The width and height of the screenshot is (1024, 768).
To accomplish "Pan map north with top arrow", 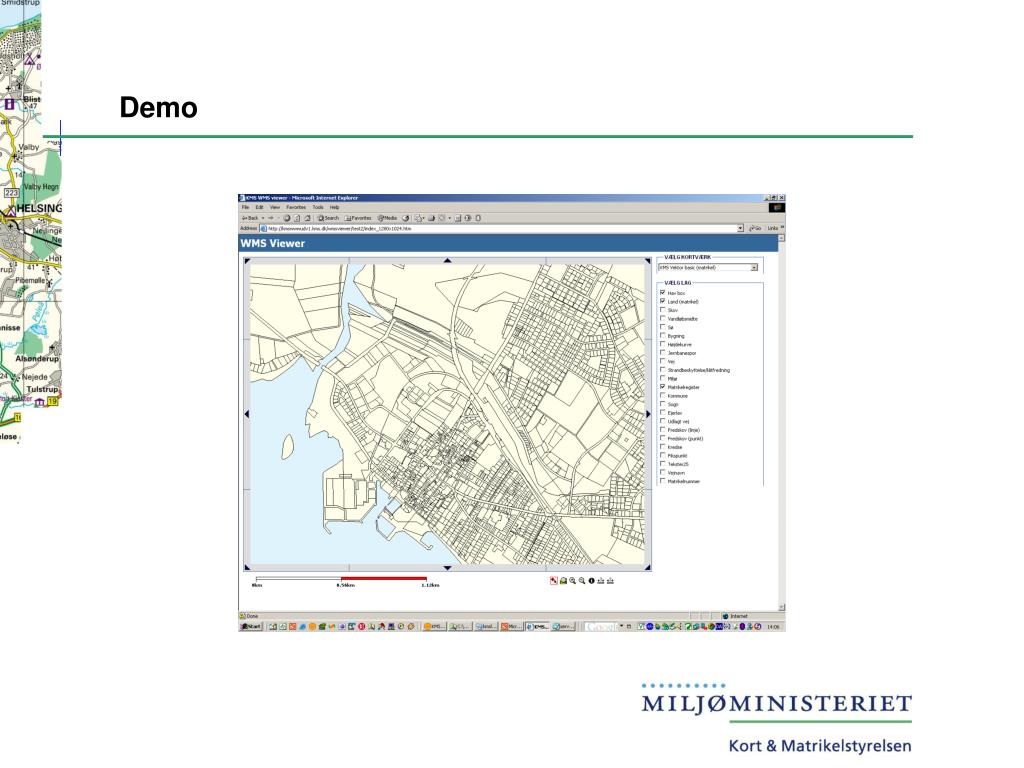I will [447, 261].
